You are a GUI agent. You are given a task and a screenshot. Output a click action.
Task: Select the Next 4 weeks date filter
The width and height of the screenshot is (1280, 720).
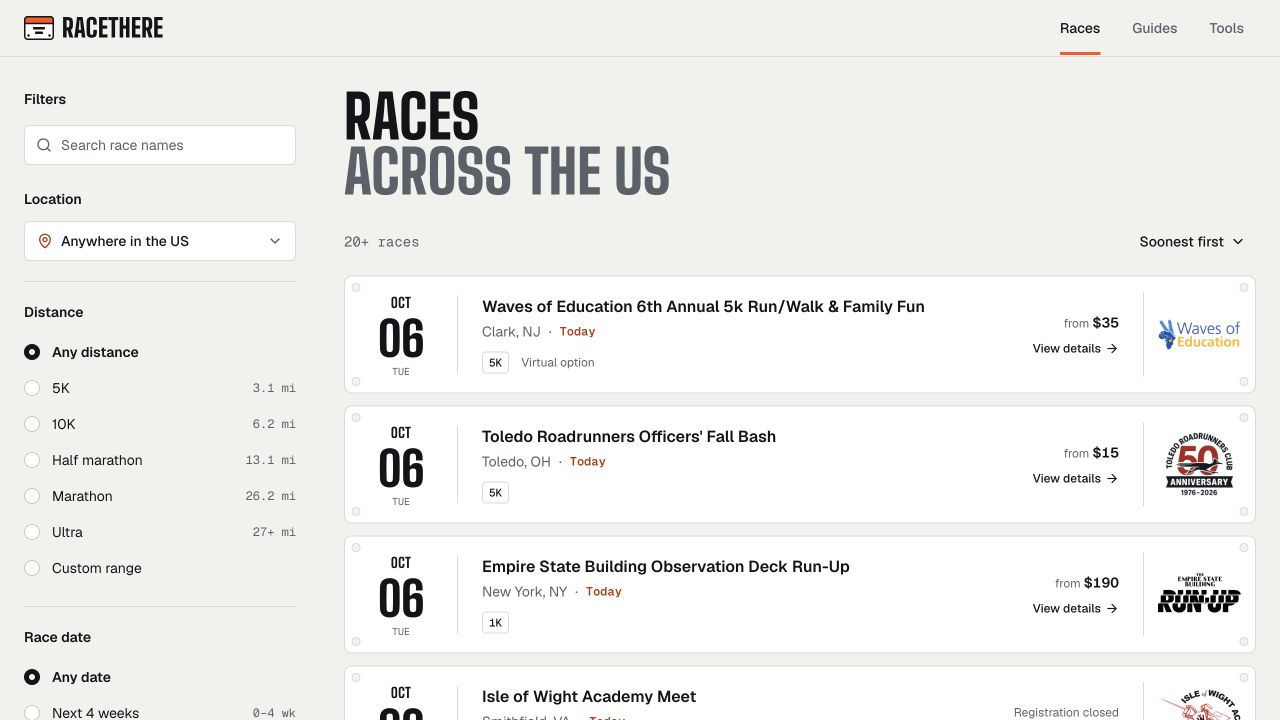click(x=32, y=713)
